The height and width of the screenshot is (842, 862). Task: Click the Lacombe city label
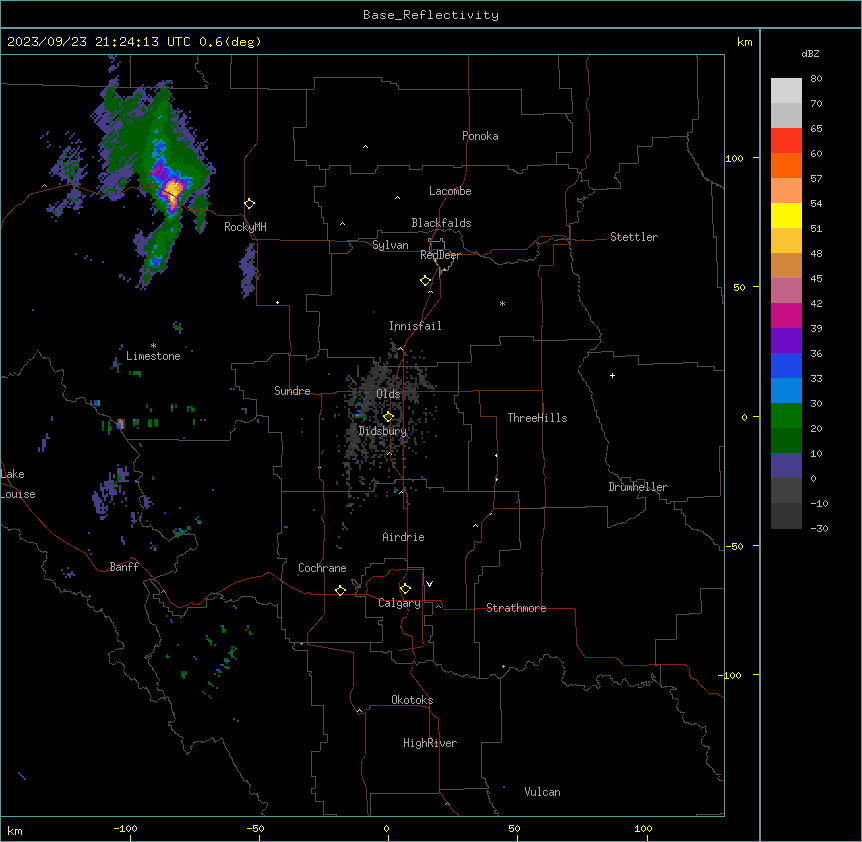(x=450, y=191)
